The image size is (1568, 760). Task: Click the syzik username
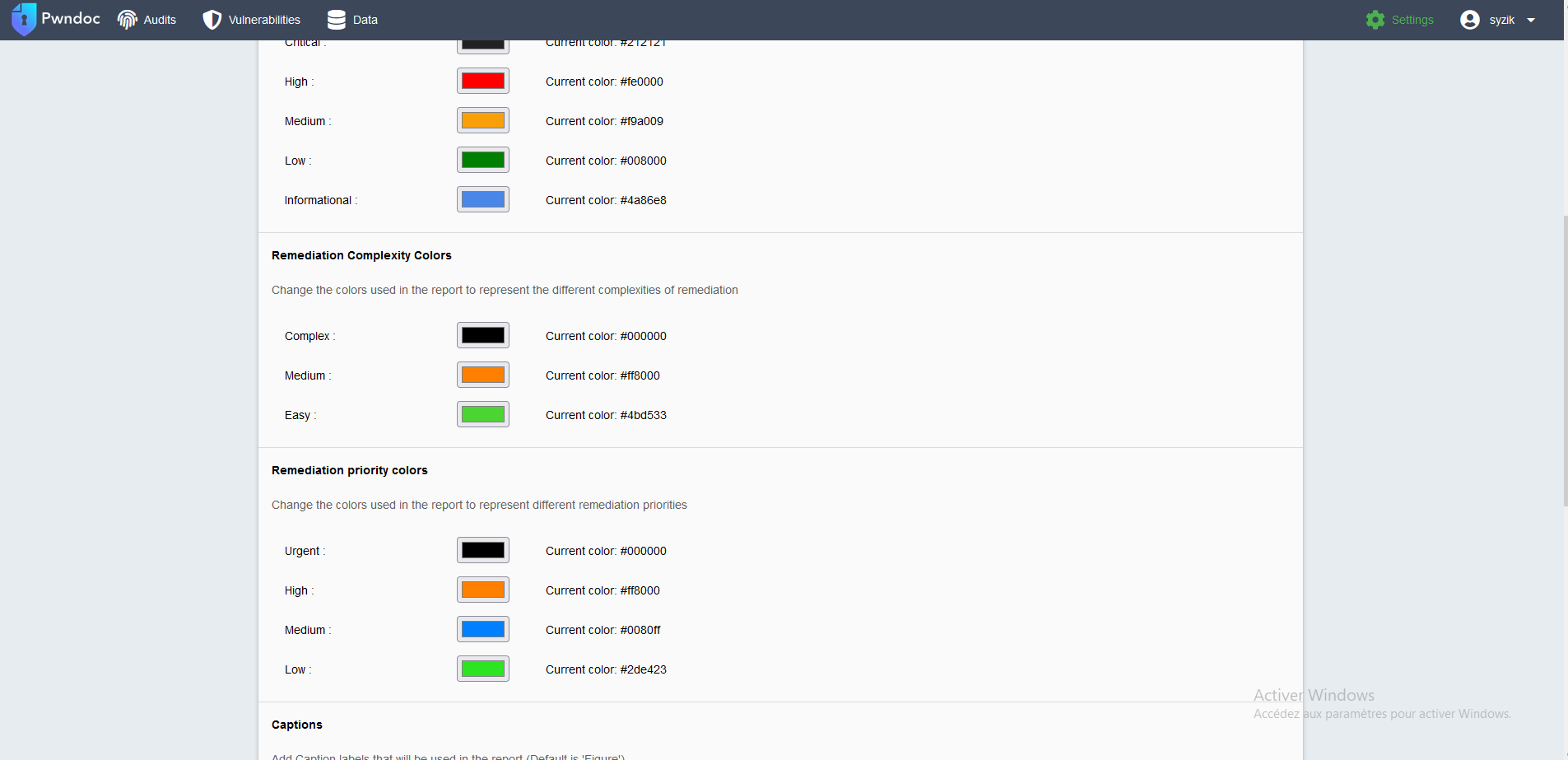point(1502,20)
